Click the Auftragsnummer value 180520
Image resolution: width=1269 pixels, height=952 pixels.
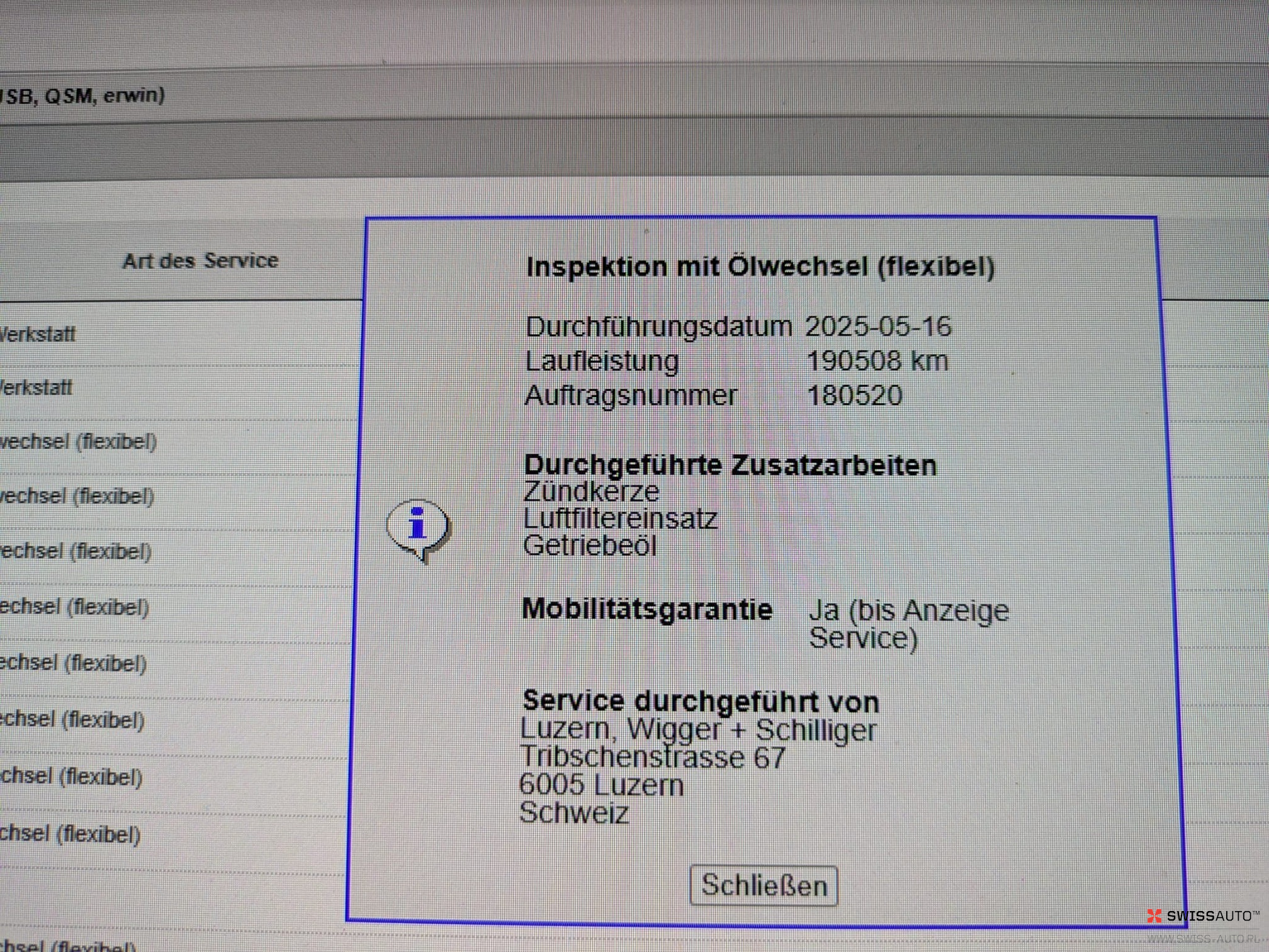(854, 396)
